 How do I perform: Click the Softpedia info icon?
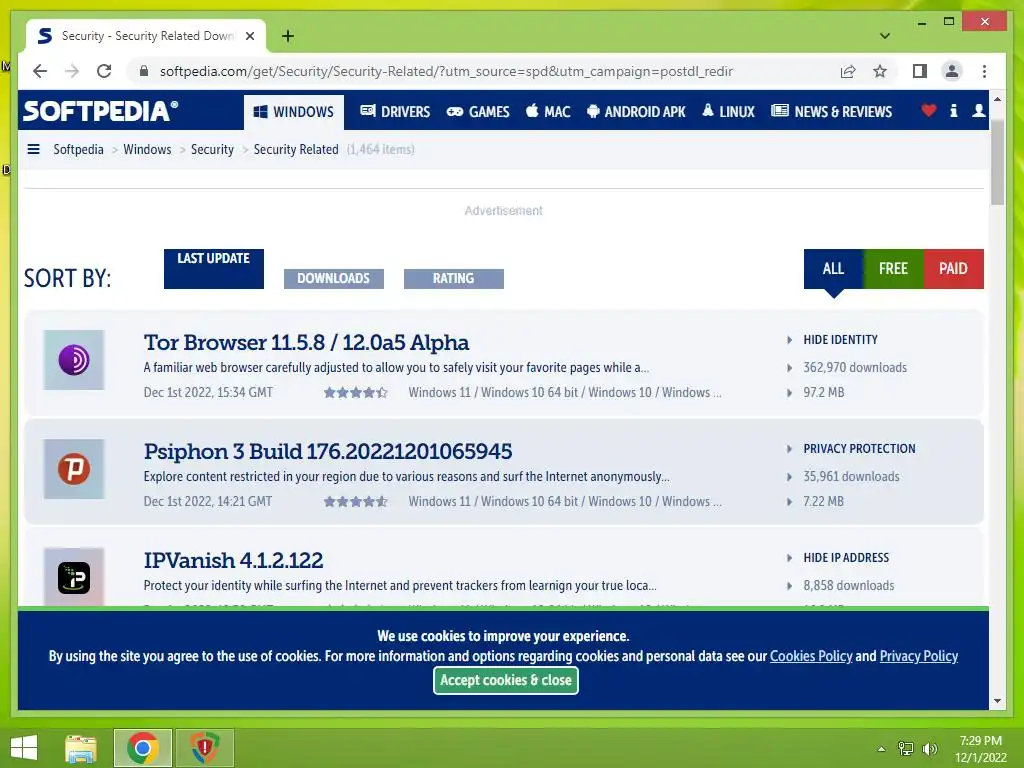953,110
